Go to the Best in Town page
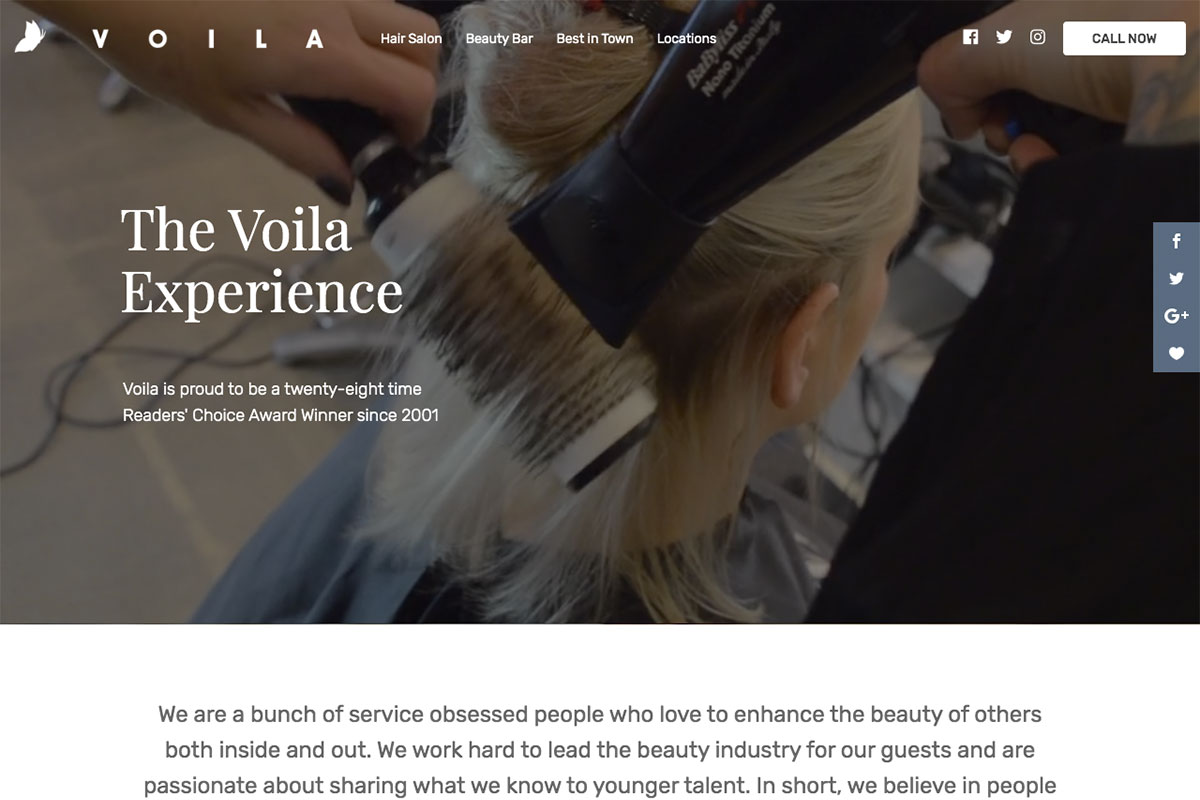Screen dimensions: 1200x800 point(595,38)
